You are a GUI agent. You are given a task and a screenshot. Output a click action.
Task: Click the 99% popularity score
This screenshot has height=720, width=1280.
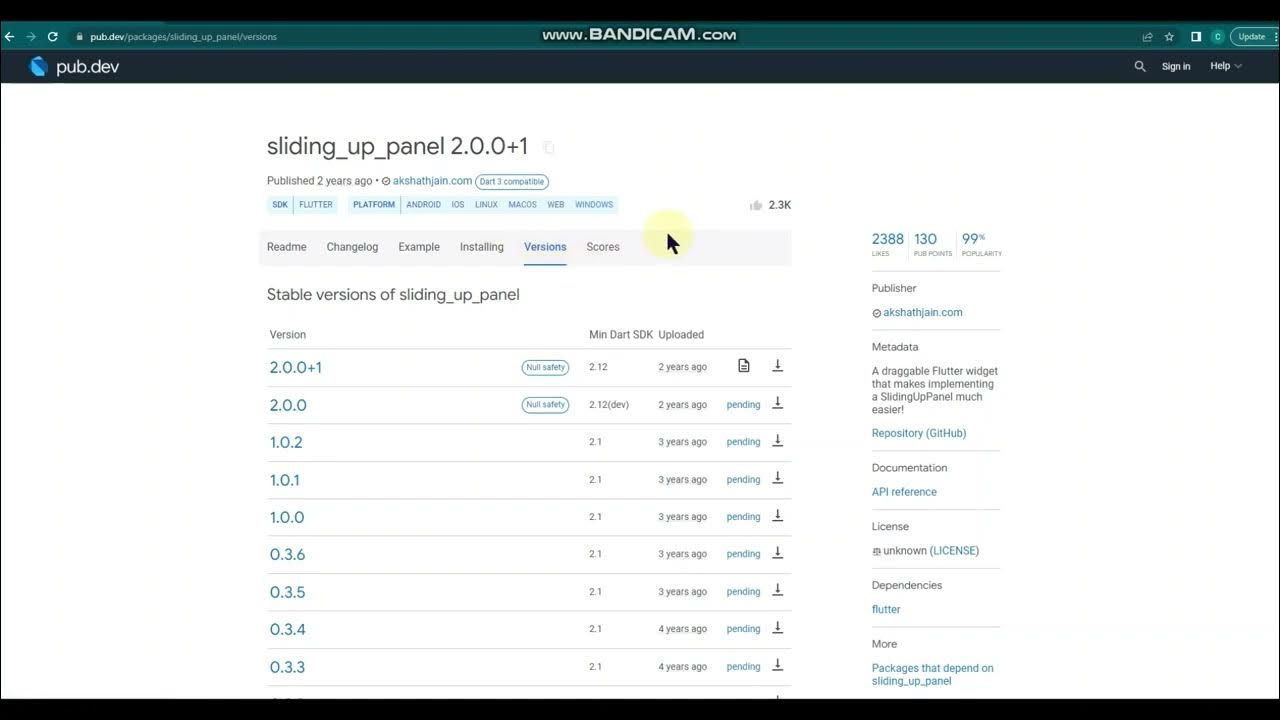pos(981,244)
